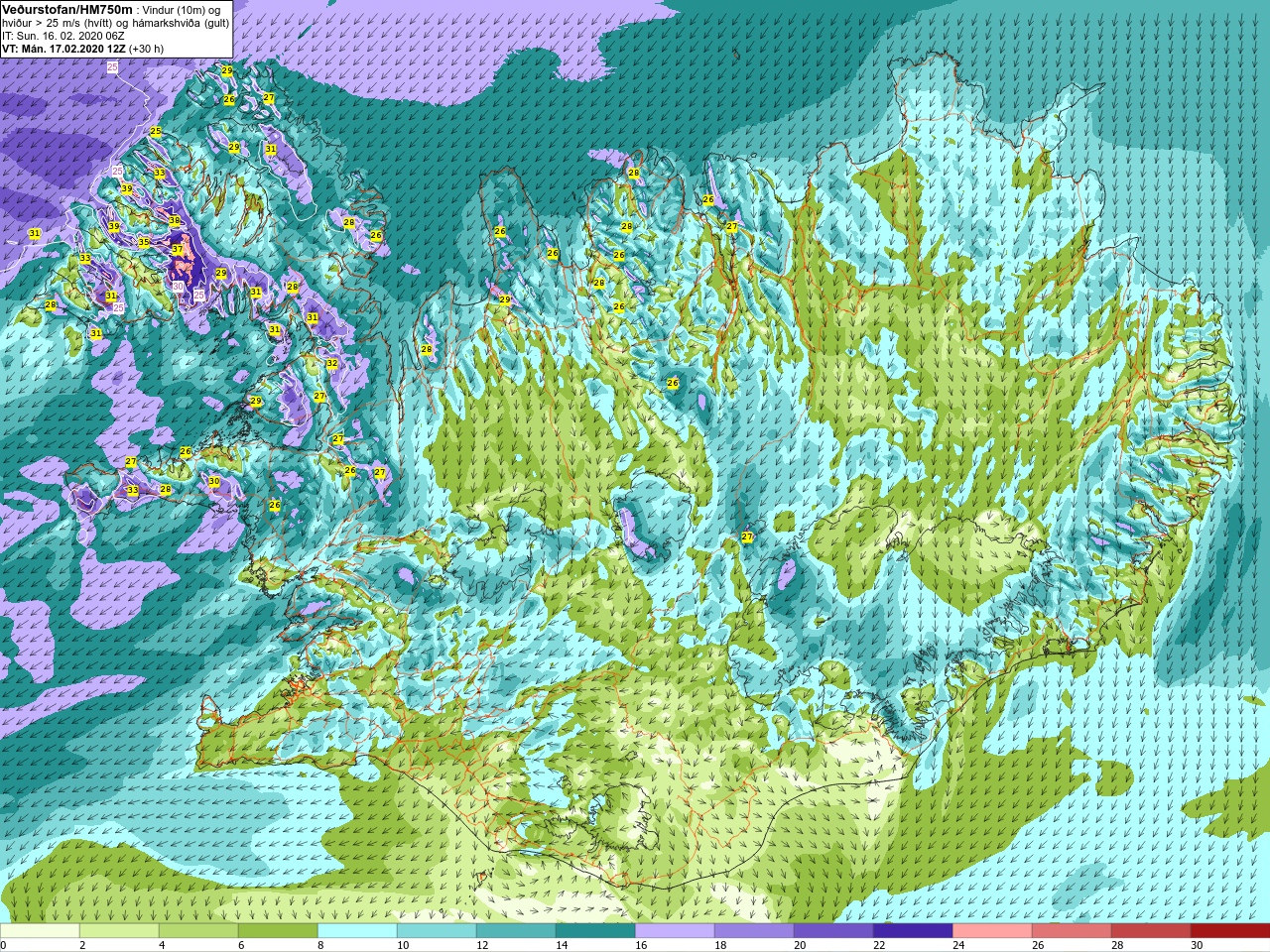Click the yellow 37 max gust marker
Viewport: 1270px width, 952px height.
tap(177, 250)
